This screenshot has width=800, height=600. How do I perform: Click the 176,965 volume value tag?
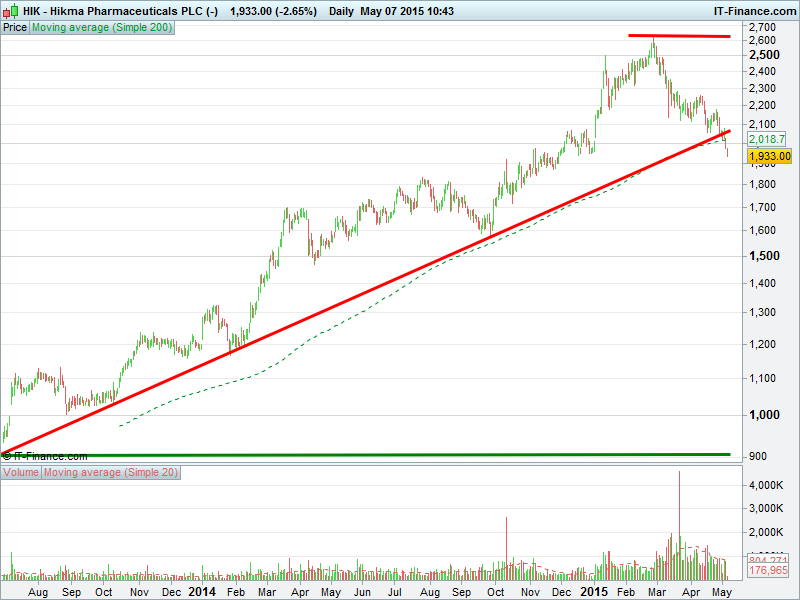click(x=768, y=570)
